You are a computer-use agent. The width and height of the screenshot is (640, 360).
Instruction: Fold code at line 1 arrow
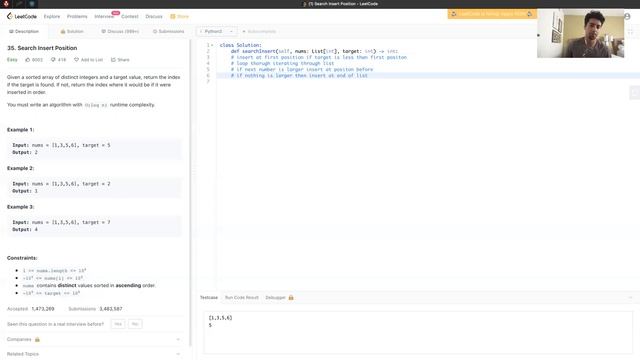[x=212, y=45]
